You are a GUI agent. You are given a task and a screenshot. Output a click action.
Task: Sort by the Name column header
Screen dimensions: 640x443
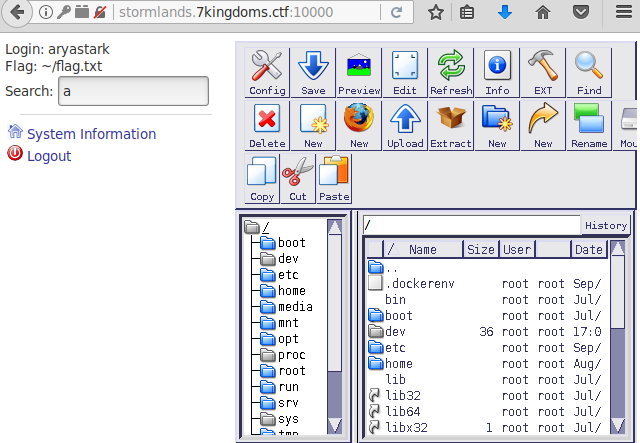(x=423, y=249)
